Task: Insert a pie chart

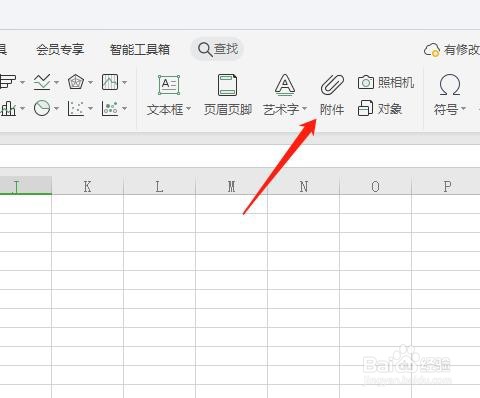Action: (42, 108)
